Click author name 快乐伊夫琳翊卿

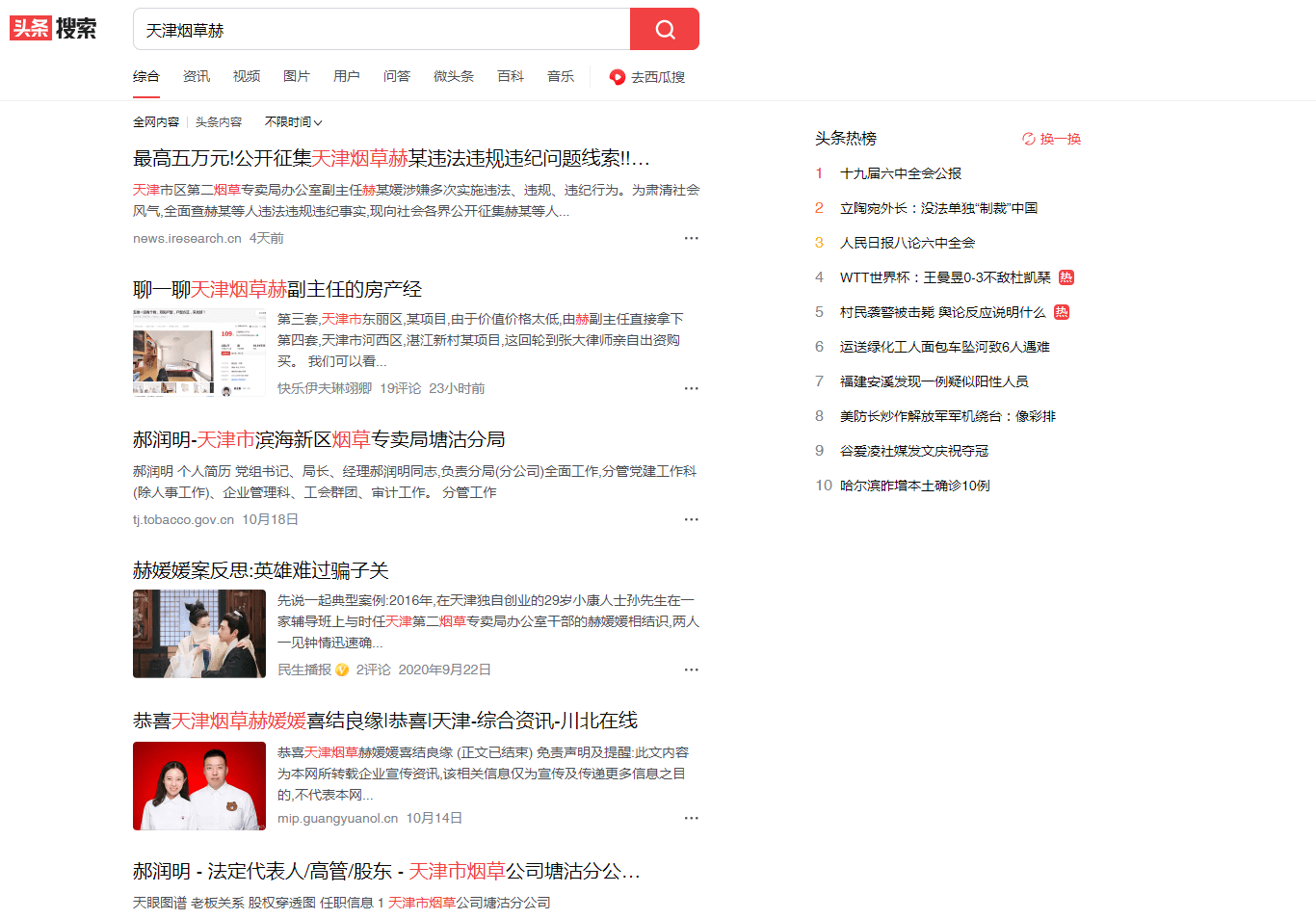pyautogui.click(x=325, y=388)
